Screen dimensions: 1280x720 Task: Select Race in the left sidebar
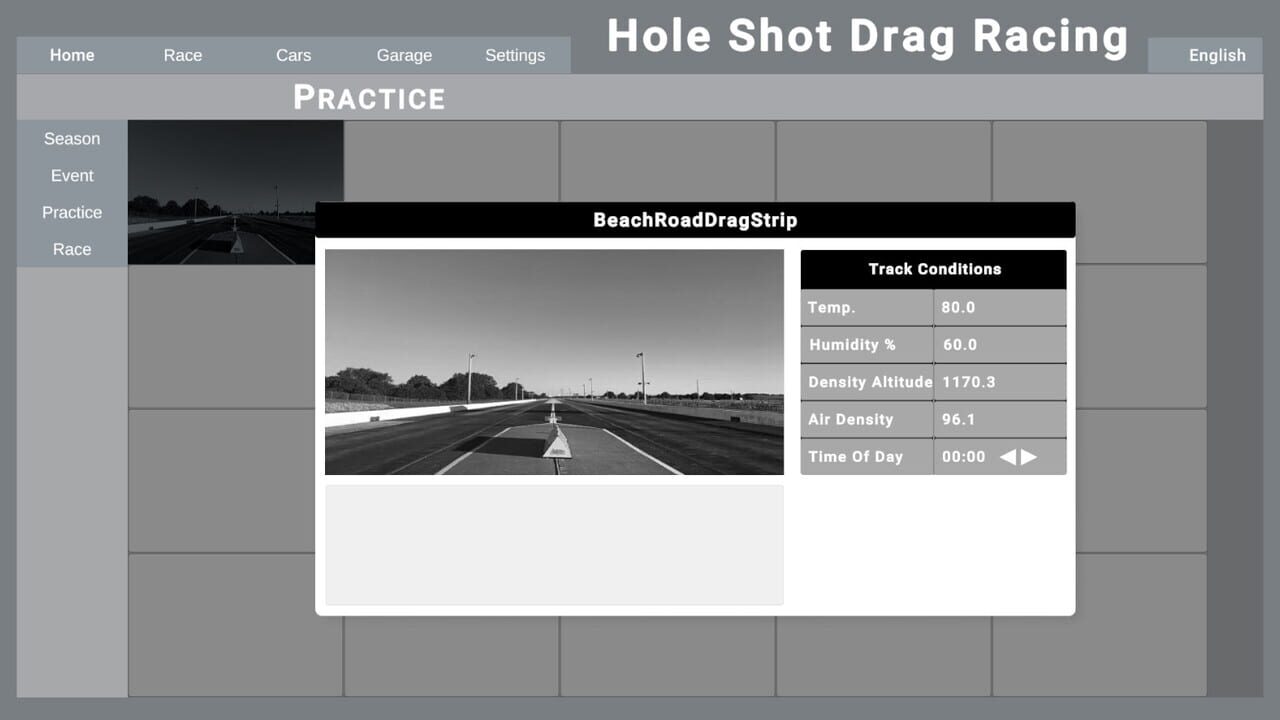click(x=71, y=249)
